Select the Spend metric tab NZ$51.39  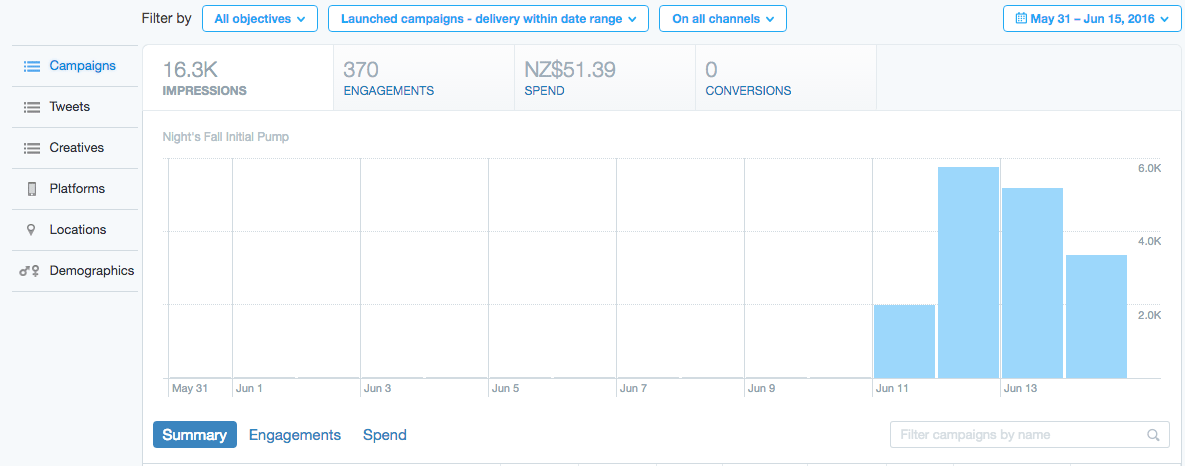tap(605, 78)
